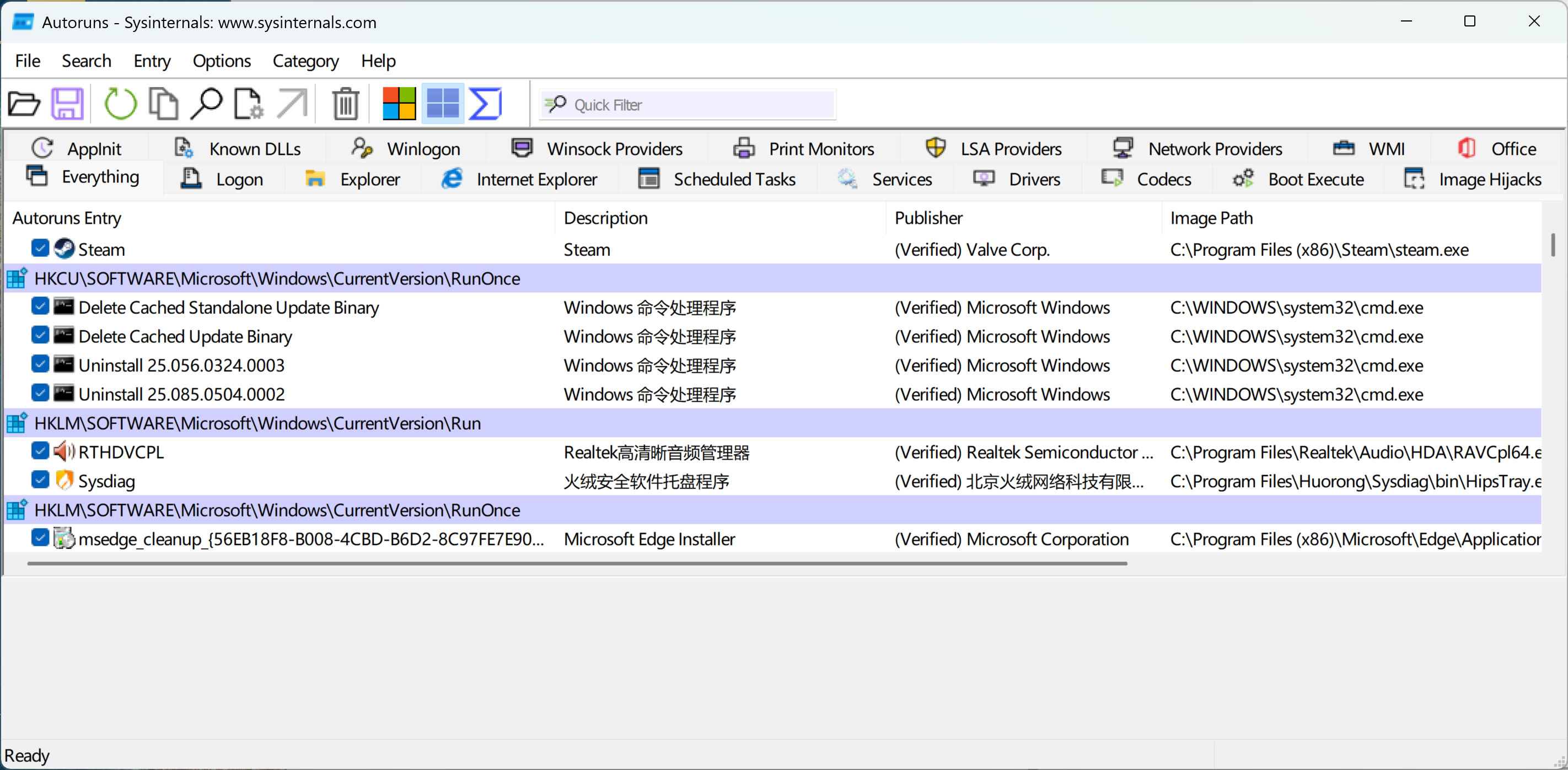
Task: Switch to the Logon tab
Action: click(223, 179)
